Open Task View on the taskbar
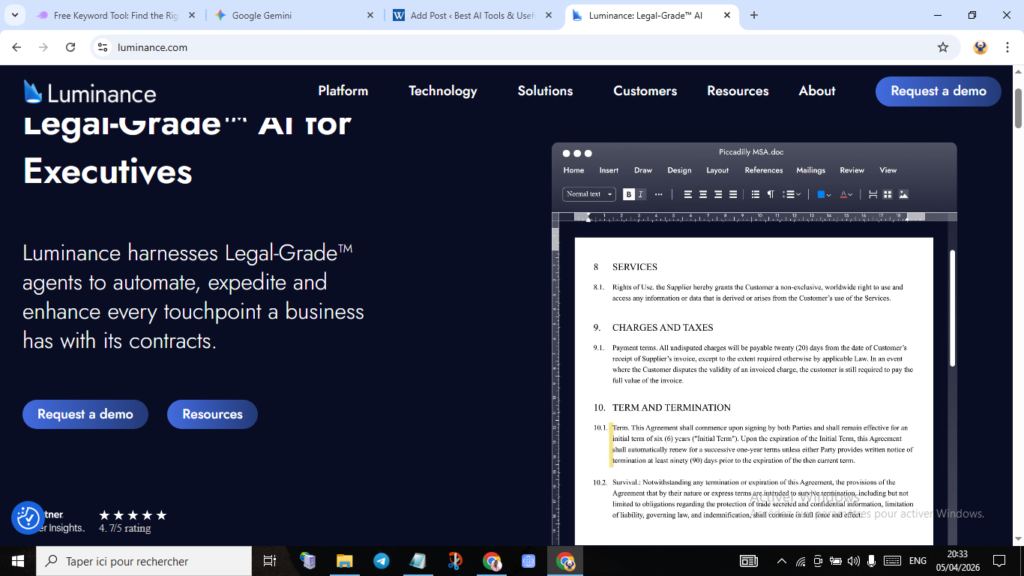 (x=269, y=561)
